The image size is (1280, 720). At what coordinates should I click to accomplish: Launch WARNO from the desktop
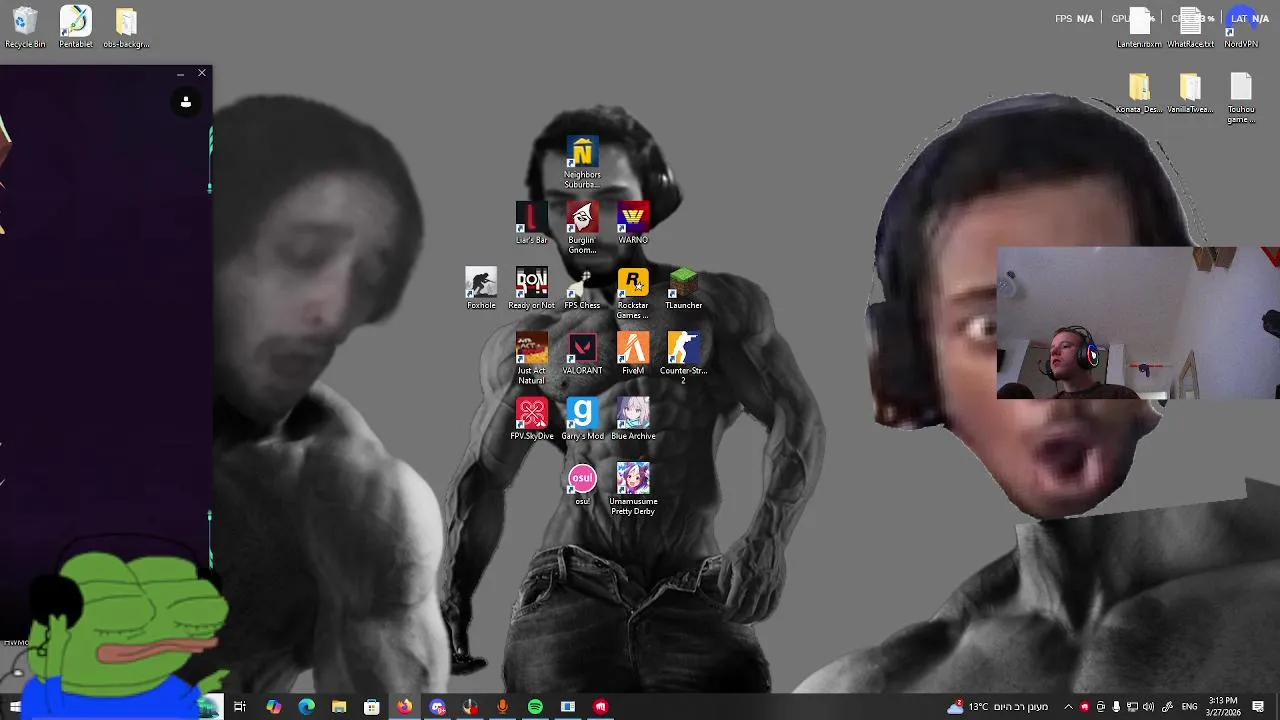(633, 222)
